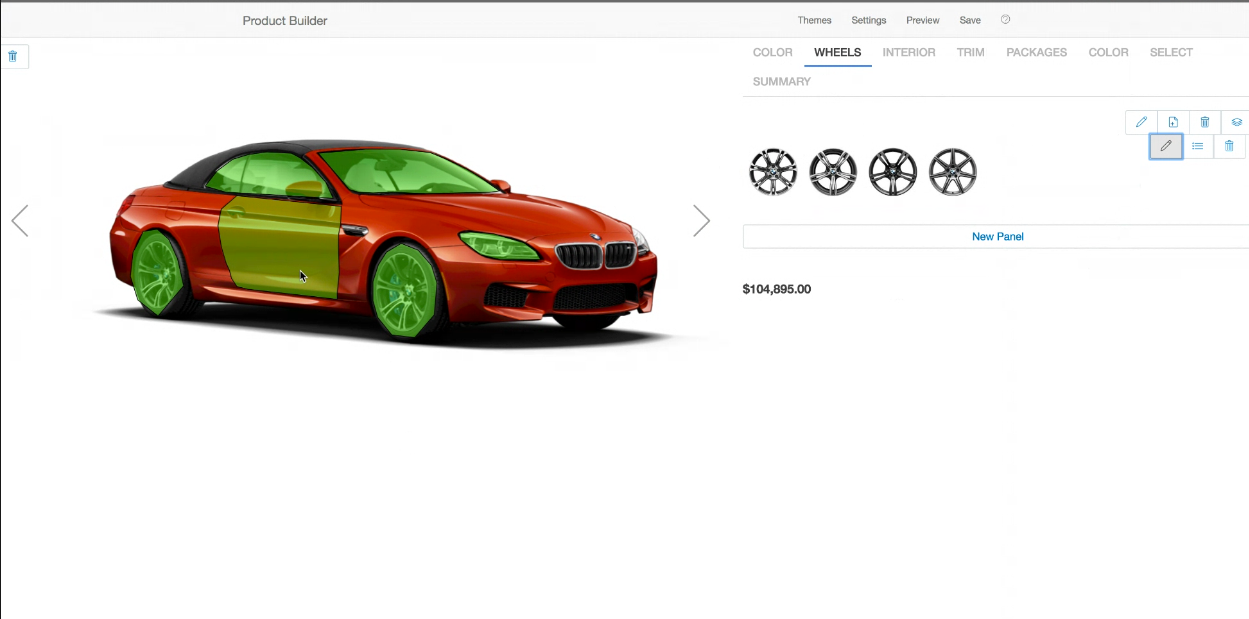The height and width of the screenshot is (619, 1249).
Task: Go to the SUMMARY tab
Action: [781, 81]
